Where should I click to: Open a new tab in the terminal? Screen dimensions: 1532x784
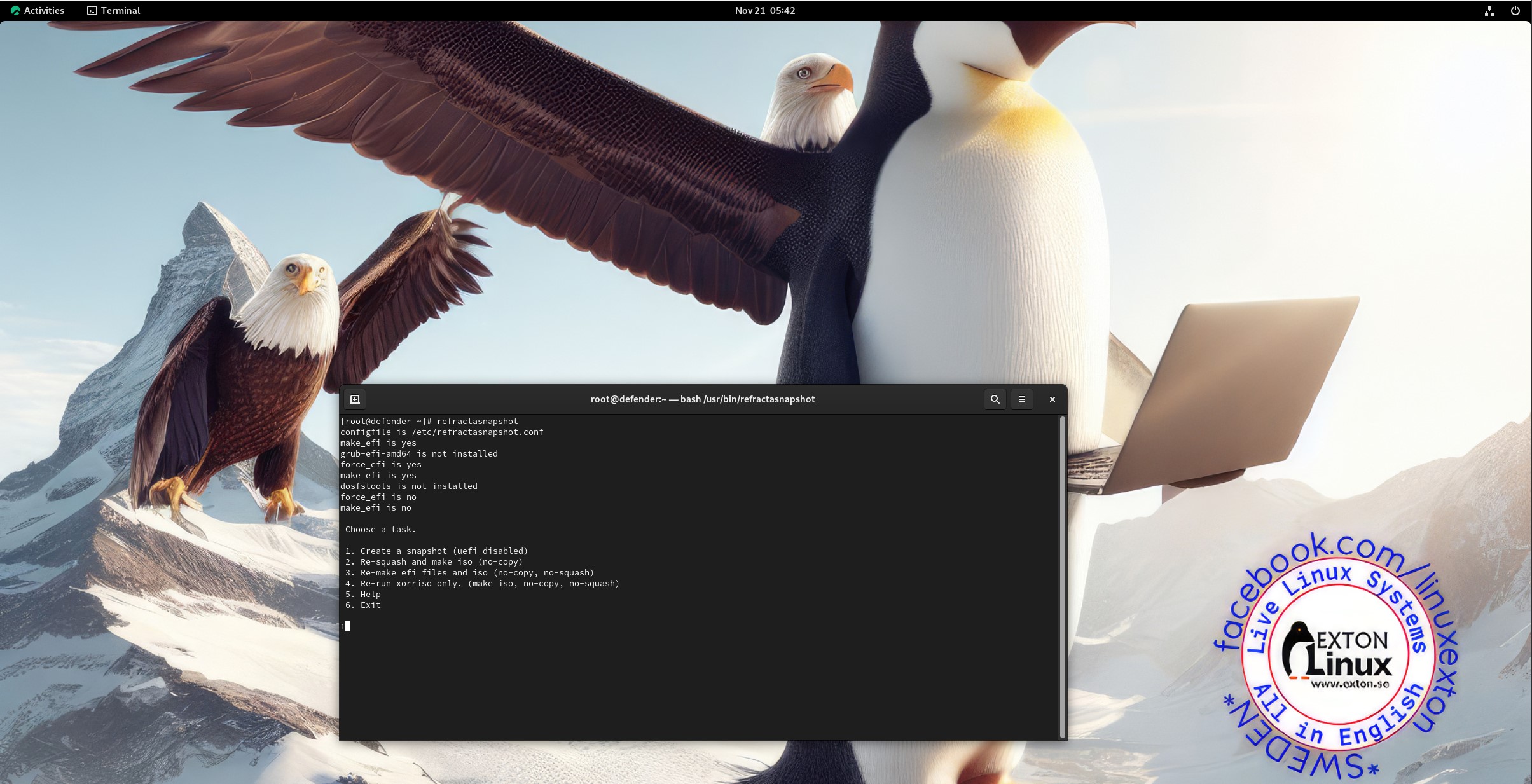[355, 399]
